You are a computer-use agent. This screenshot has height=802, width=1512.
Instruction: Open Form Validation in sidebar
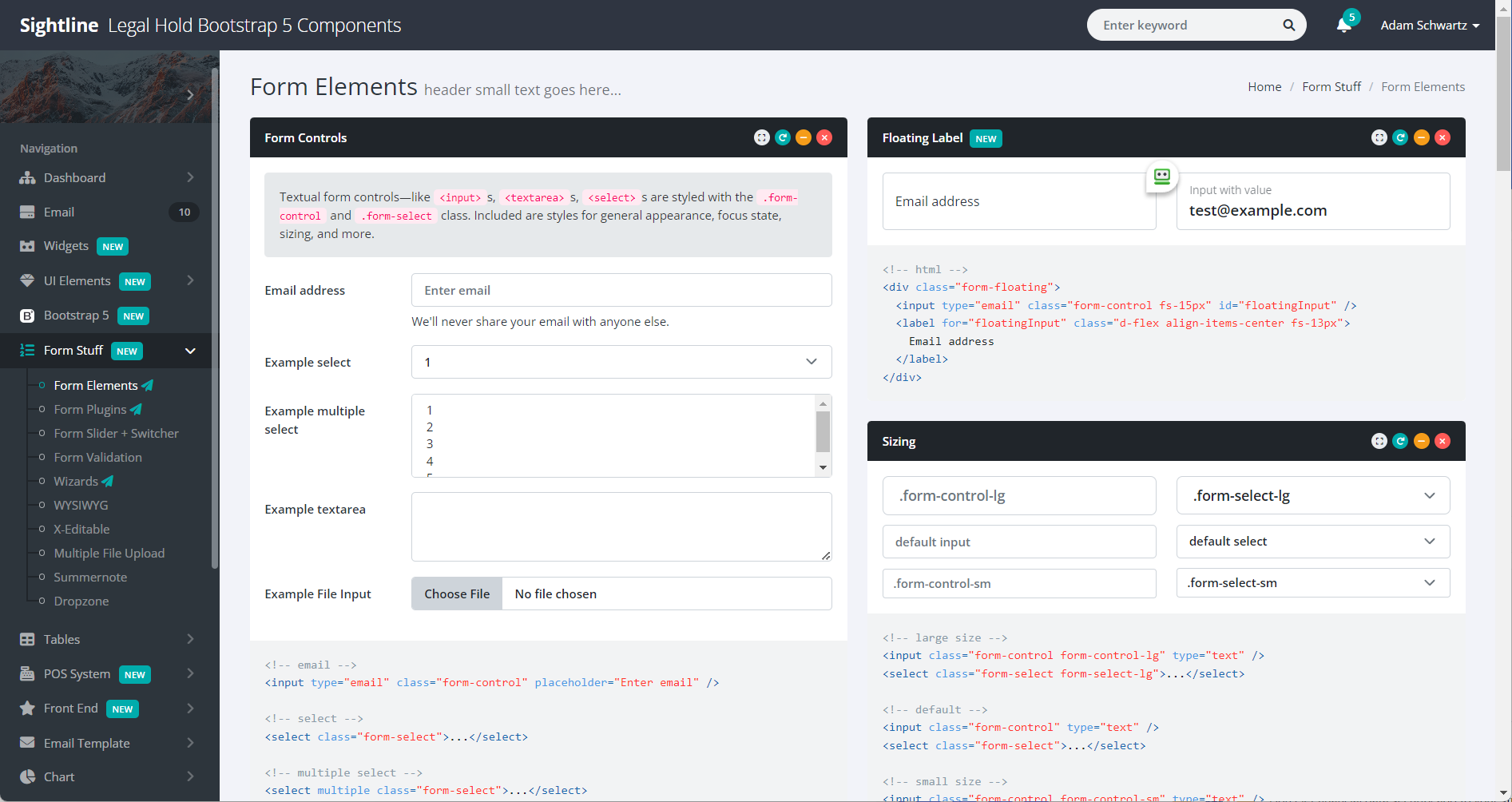[x=97, y=458]
